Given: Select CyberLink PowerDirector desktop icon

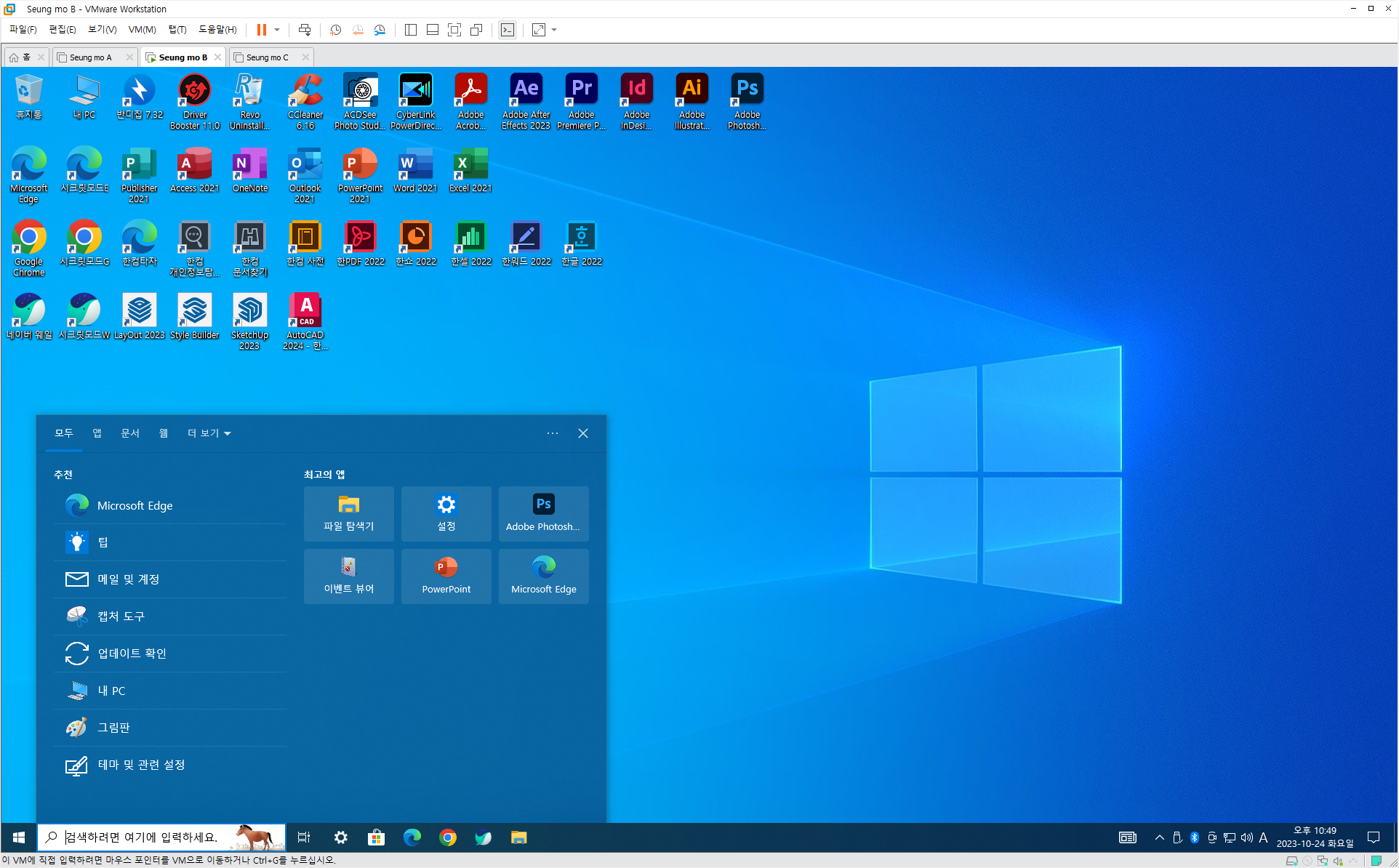Looking at the screenshot, I should (x=415, y=101).
